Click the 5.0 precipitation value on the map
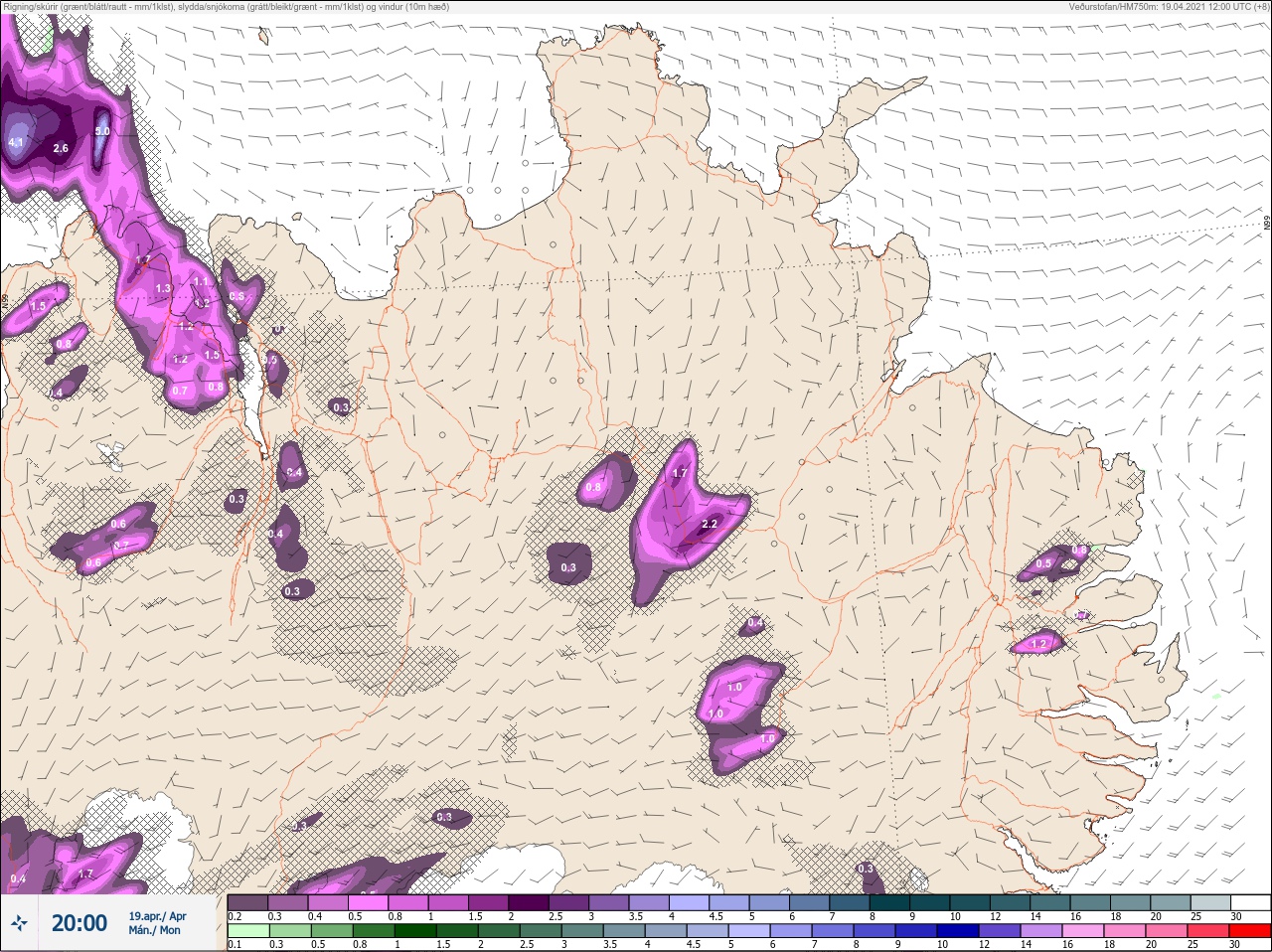Screen dimensions: 1272x952 [102, 131]
